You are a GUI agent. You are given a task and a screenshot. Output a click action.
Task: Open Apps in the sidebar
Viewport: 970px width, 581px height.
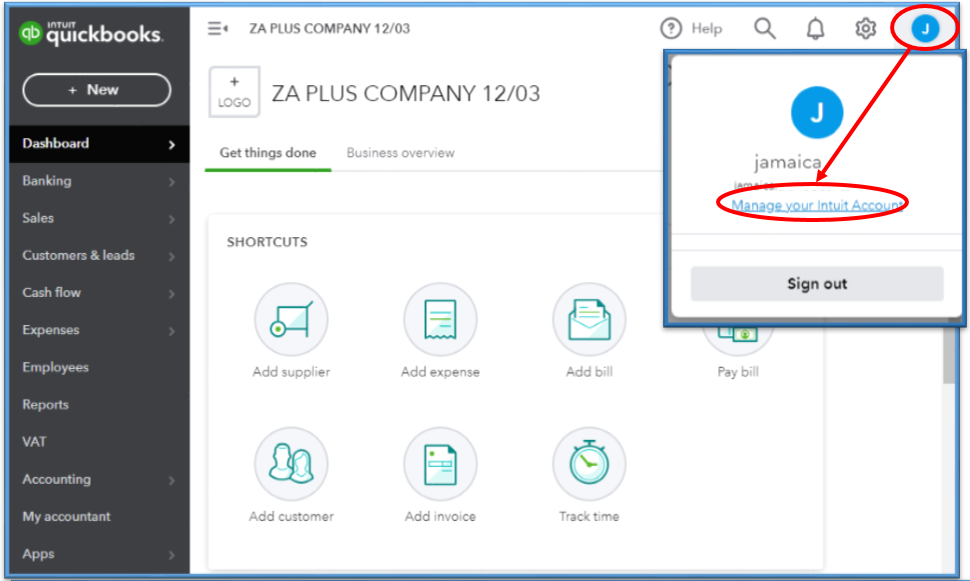click(100, 554)
